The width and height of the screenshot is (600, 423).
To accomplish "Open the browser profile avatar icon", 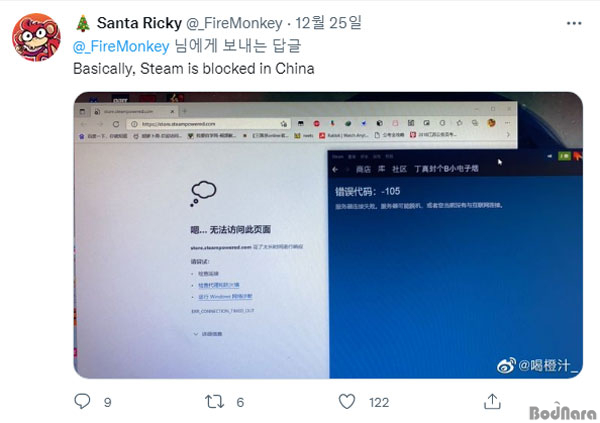I will [491, 123].
